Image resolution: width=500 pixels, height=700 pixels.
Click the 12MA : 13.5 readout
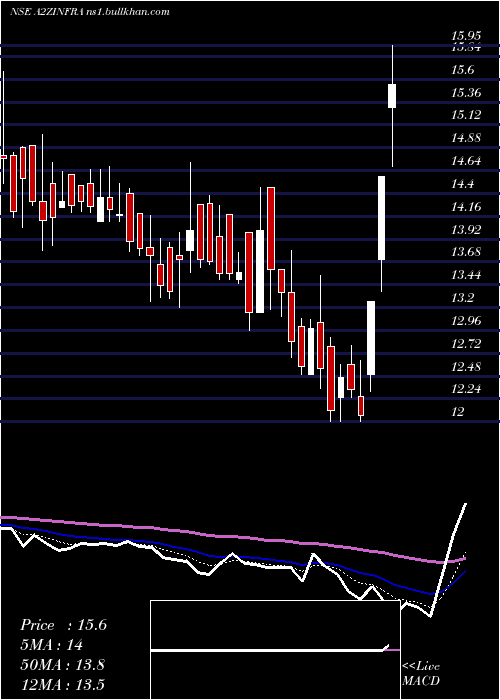click(62, 684)
